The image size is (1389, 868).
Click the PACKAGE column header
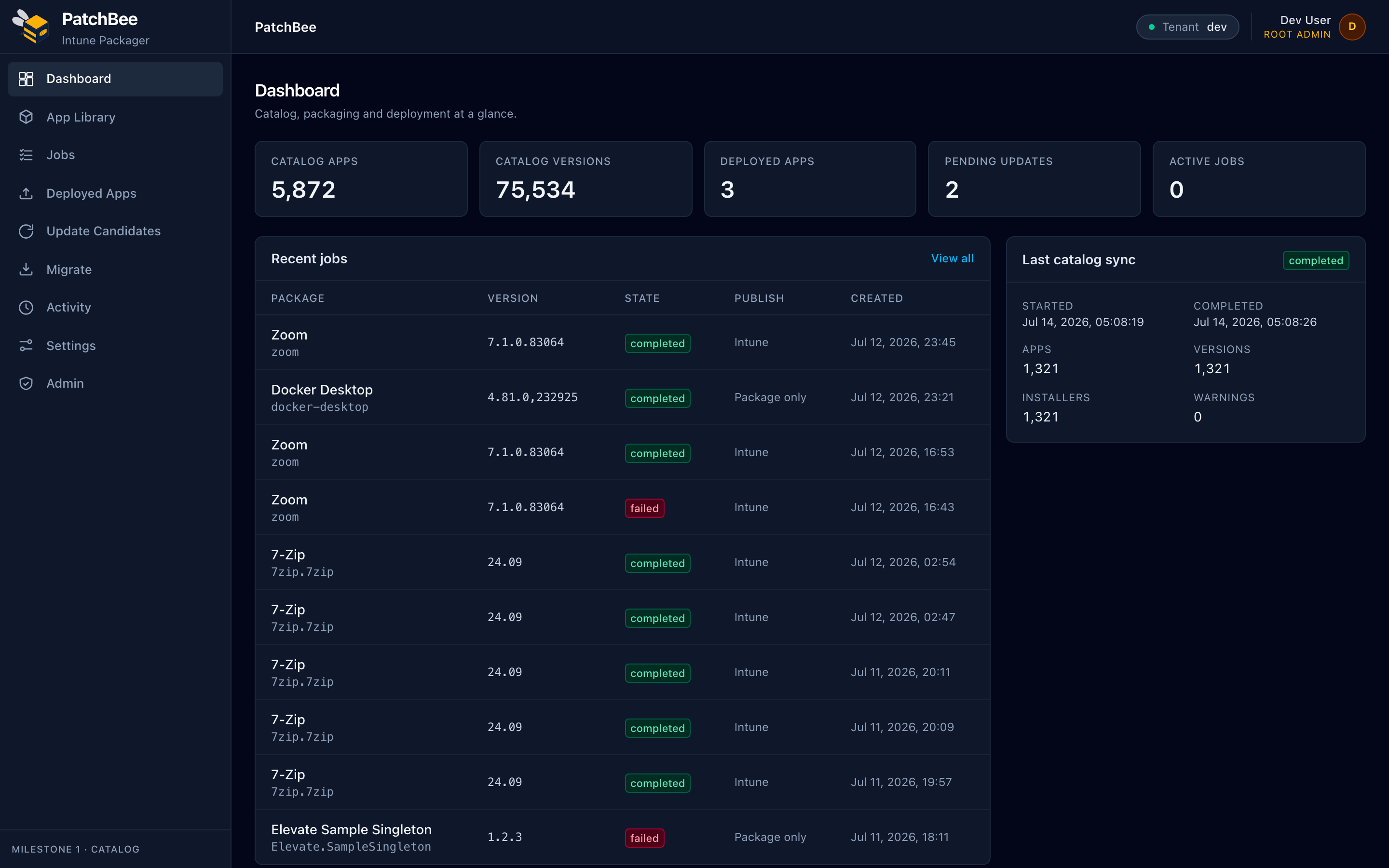coord(297,298)
